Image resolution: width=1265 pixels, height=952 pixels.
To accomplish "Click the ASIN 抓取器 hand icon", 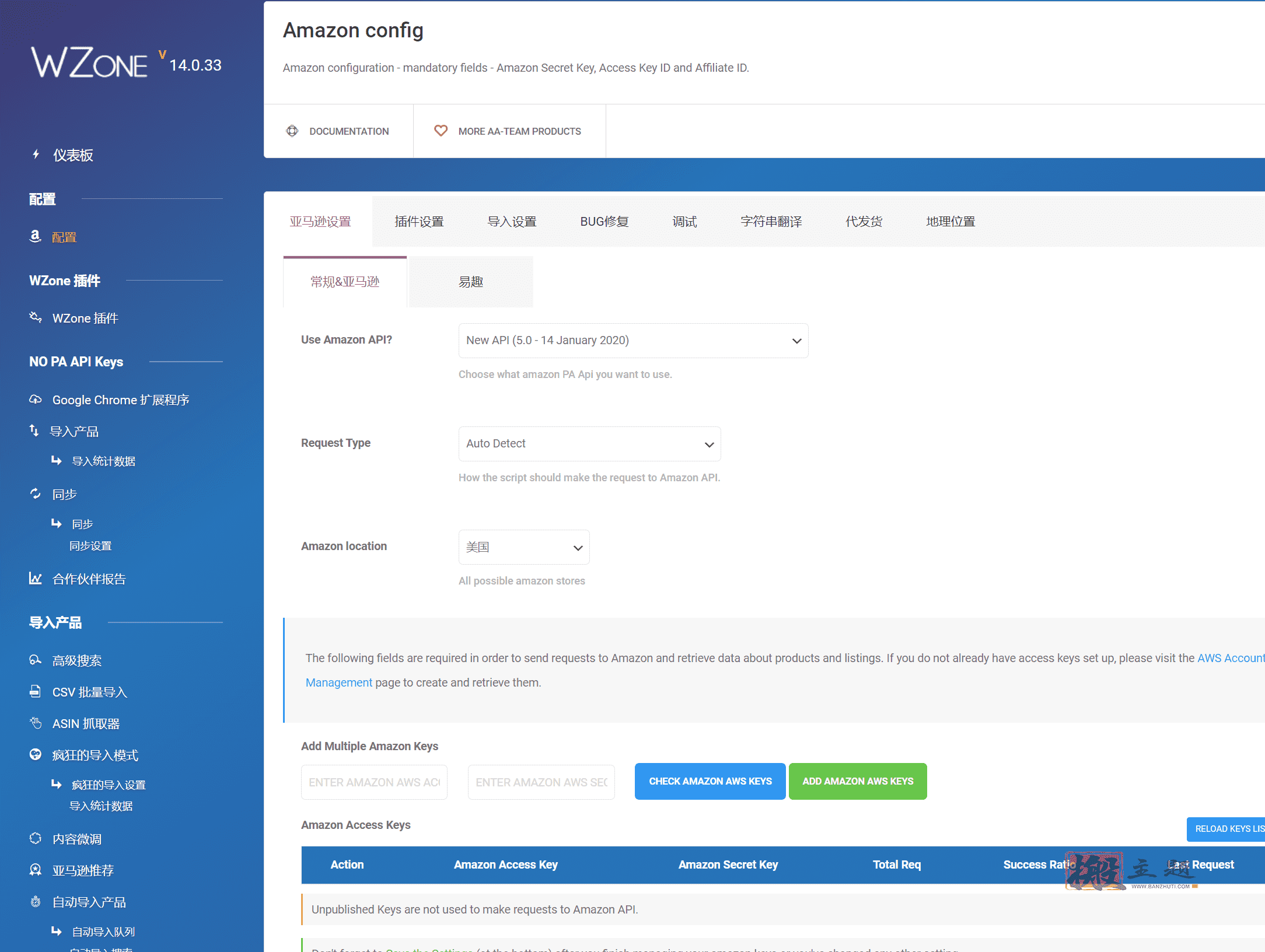I will [36, 723].
